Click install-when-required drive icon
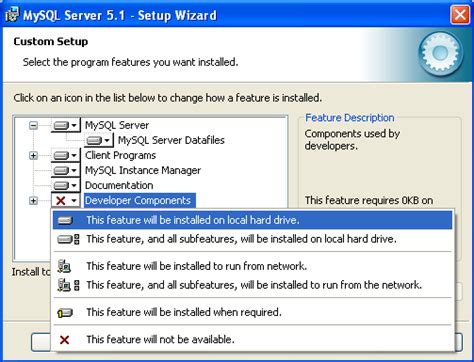 65,313
